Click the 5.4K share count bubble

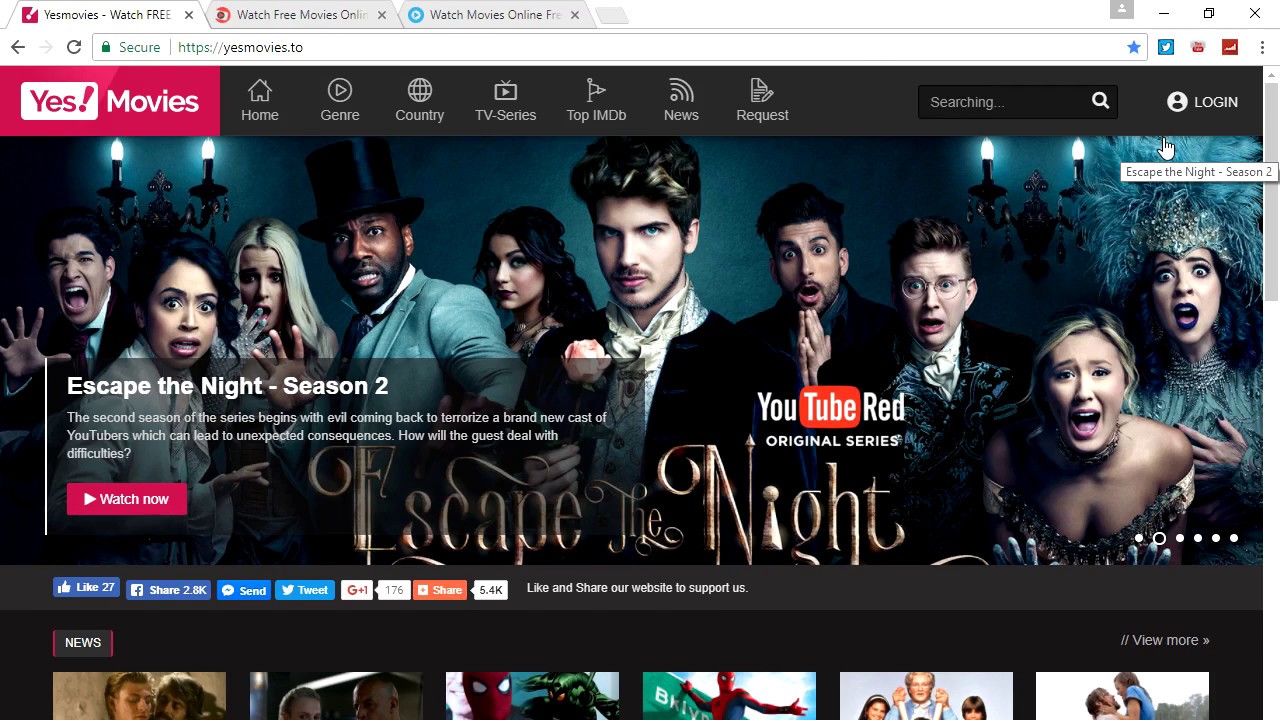[490, 590]
